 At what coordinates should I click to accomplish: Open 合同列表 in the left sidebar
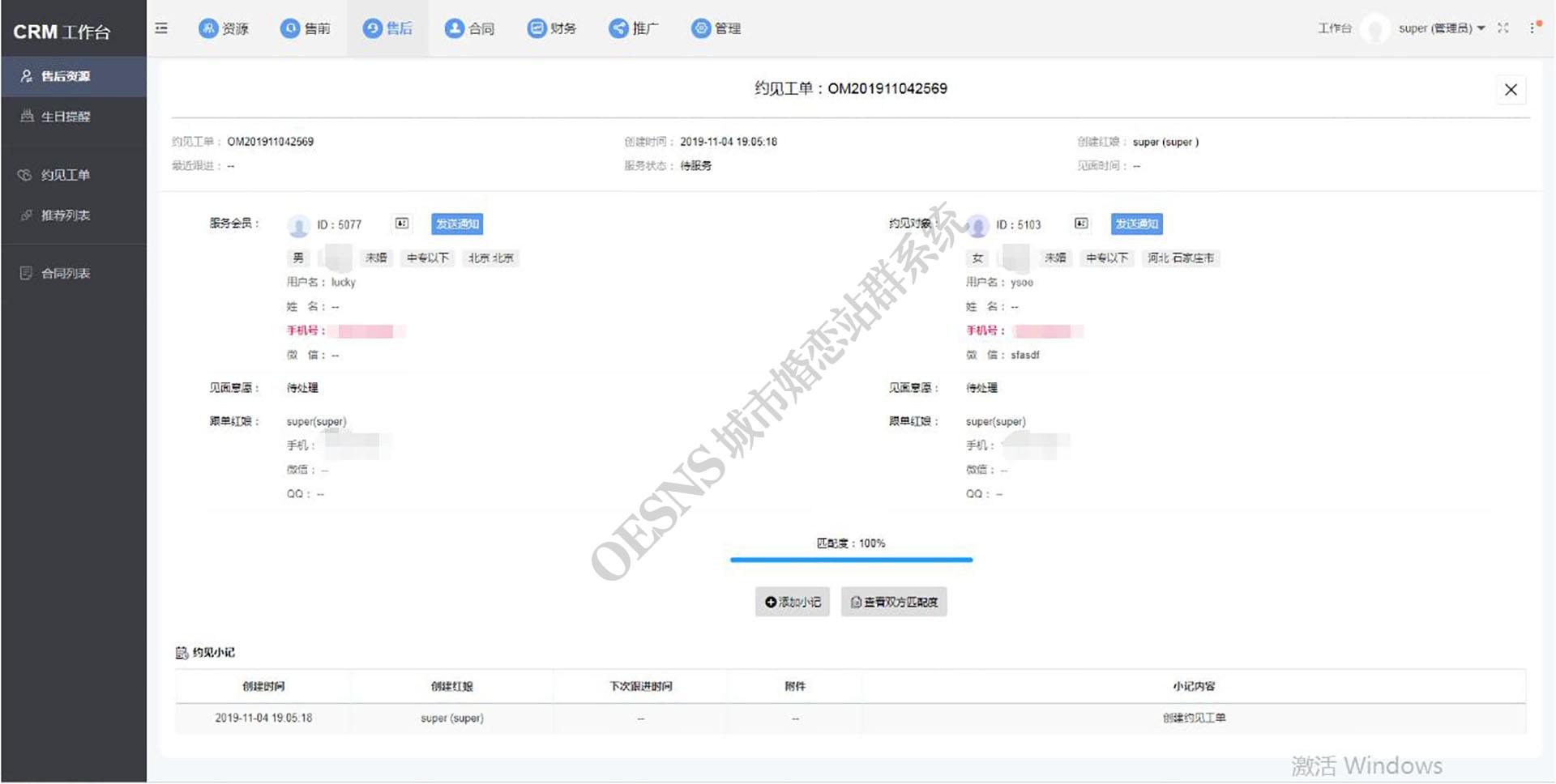coord(66,274)
